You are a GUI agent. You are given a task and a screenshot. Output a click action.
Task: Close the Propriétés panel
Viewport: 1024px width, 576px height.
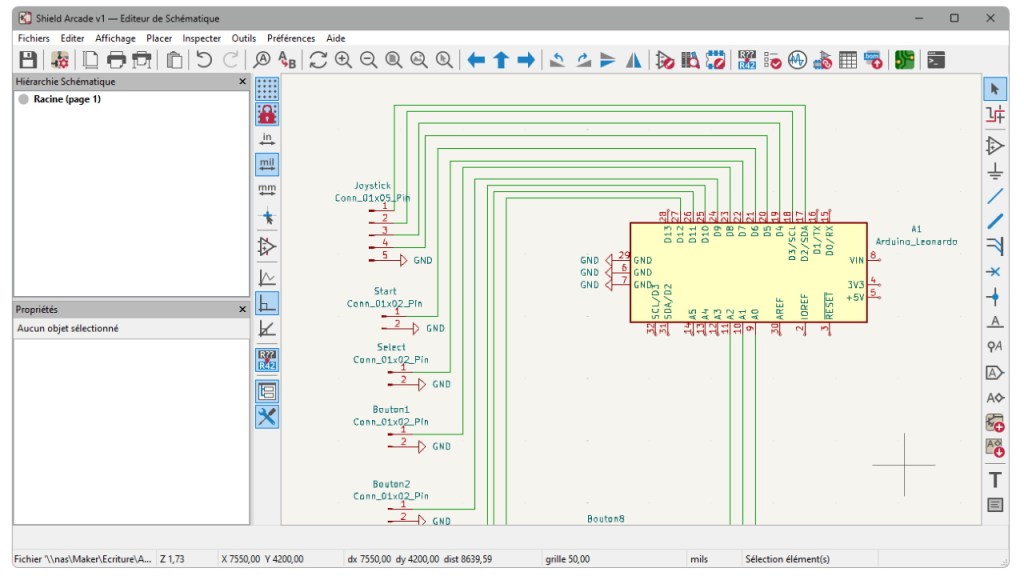point(241,309)
